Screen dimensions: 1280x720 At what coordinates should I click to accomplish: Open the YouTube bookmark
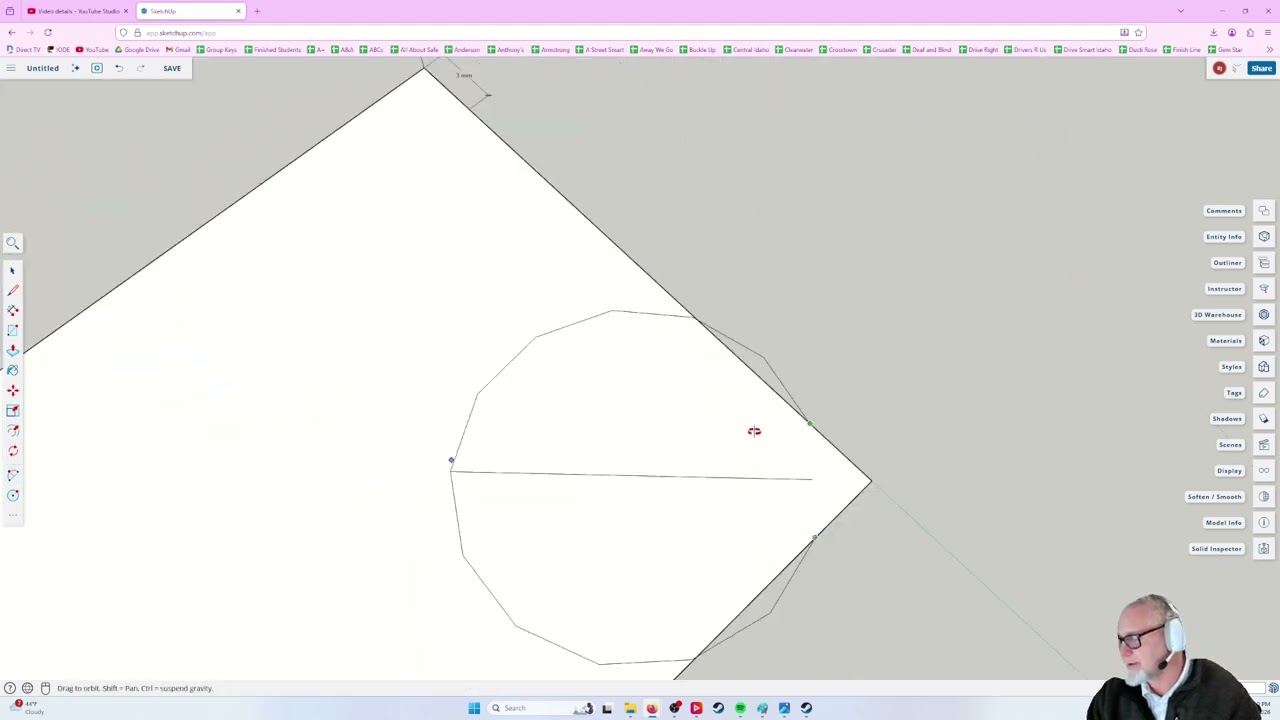pyautogui.click(x=92, y=50)
